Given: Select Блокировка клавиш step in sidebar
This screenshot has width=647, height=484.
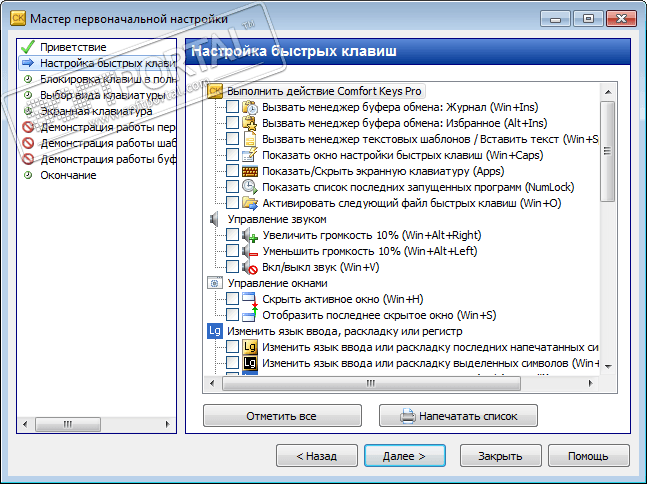Looking at the screenshot, I should click(x=108, y=79).
